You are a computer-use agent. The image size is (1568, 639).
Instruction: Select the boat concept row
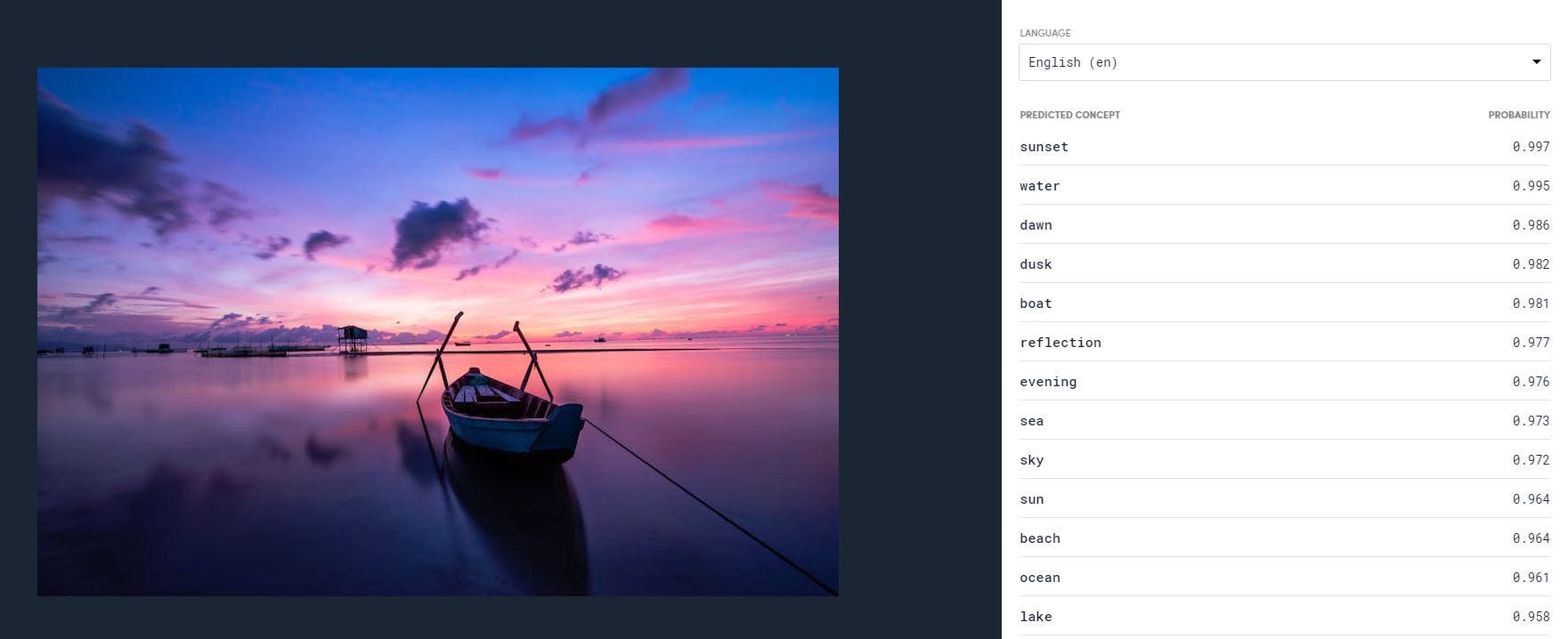[x=1284, y=303]
